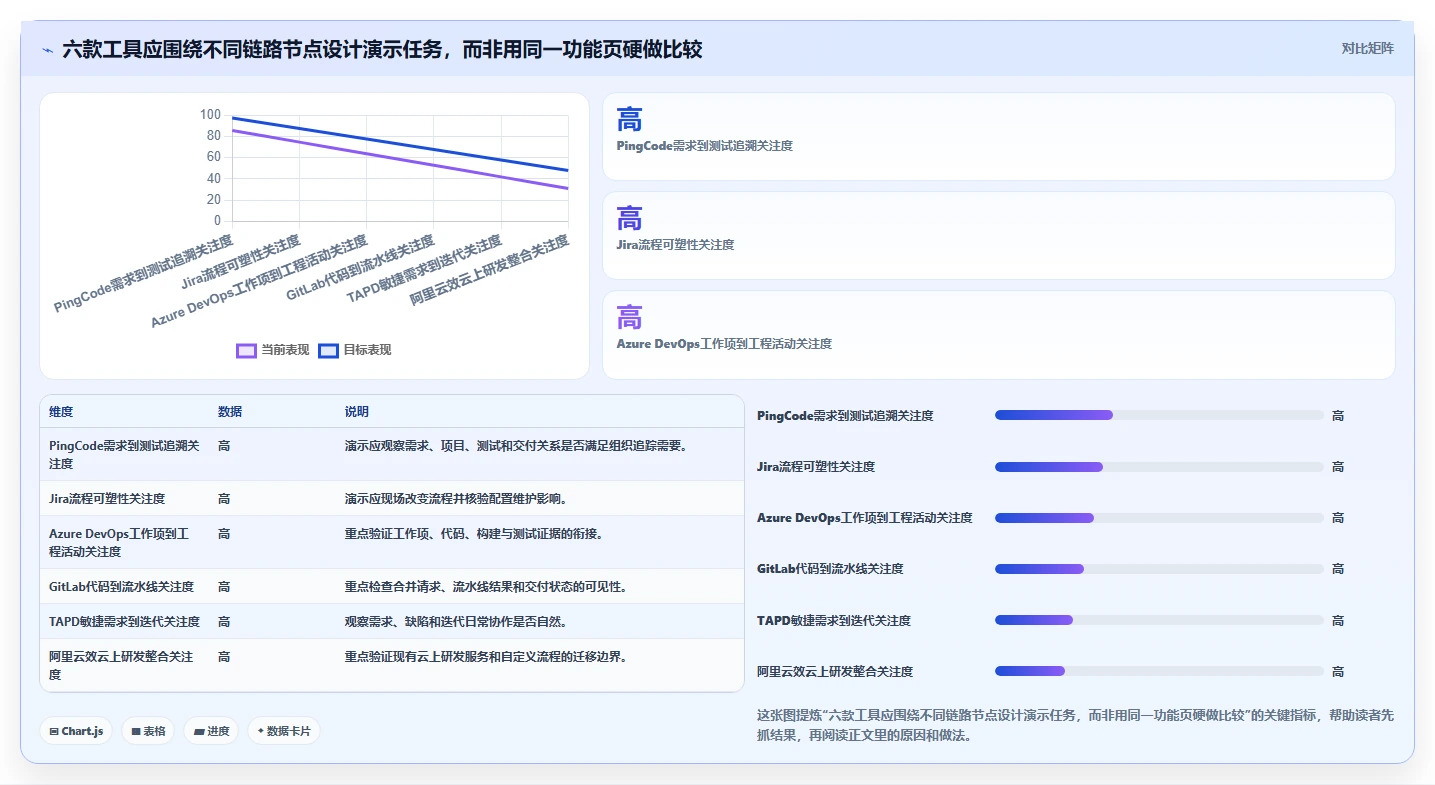Select the Chart.js tag
Screen dimensions: 1435x785
pos(77,731)
